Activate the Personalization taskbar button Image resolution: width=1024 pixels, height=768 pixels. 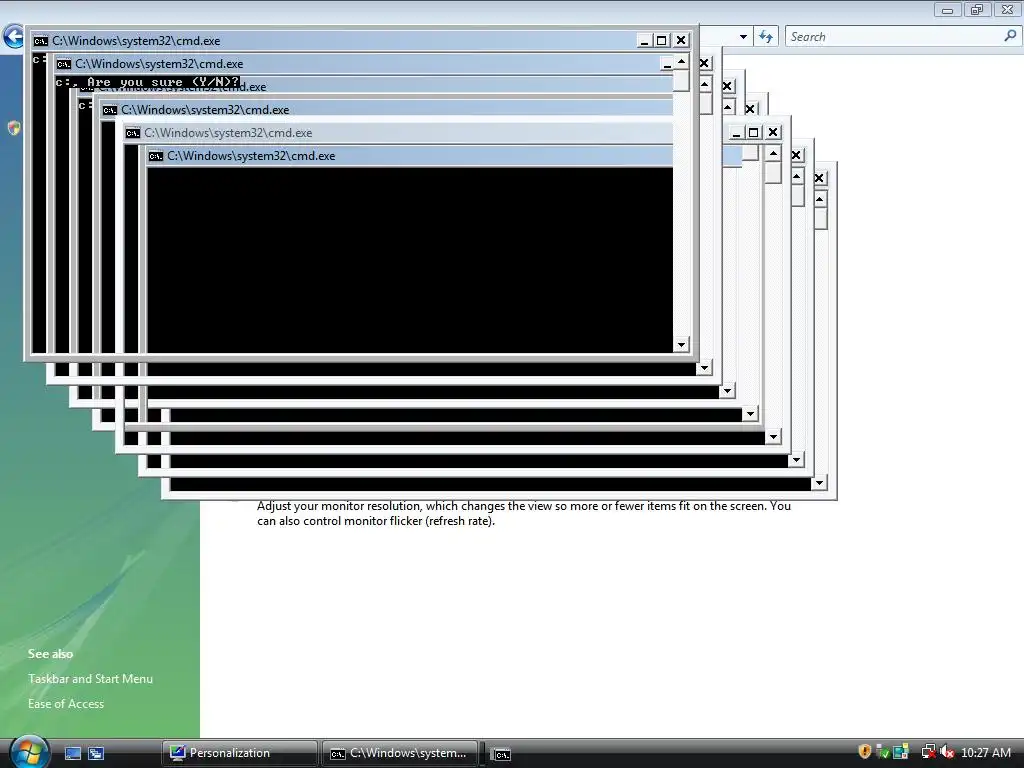(x=240, y=753)
